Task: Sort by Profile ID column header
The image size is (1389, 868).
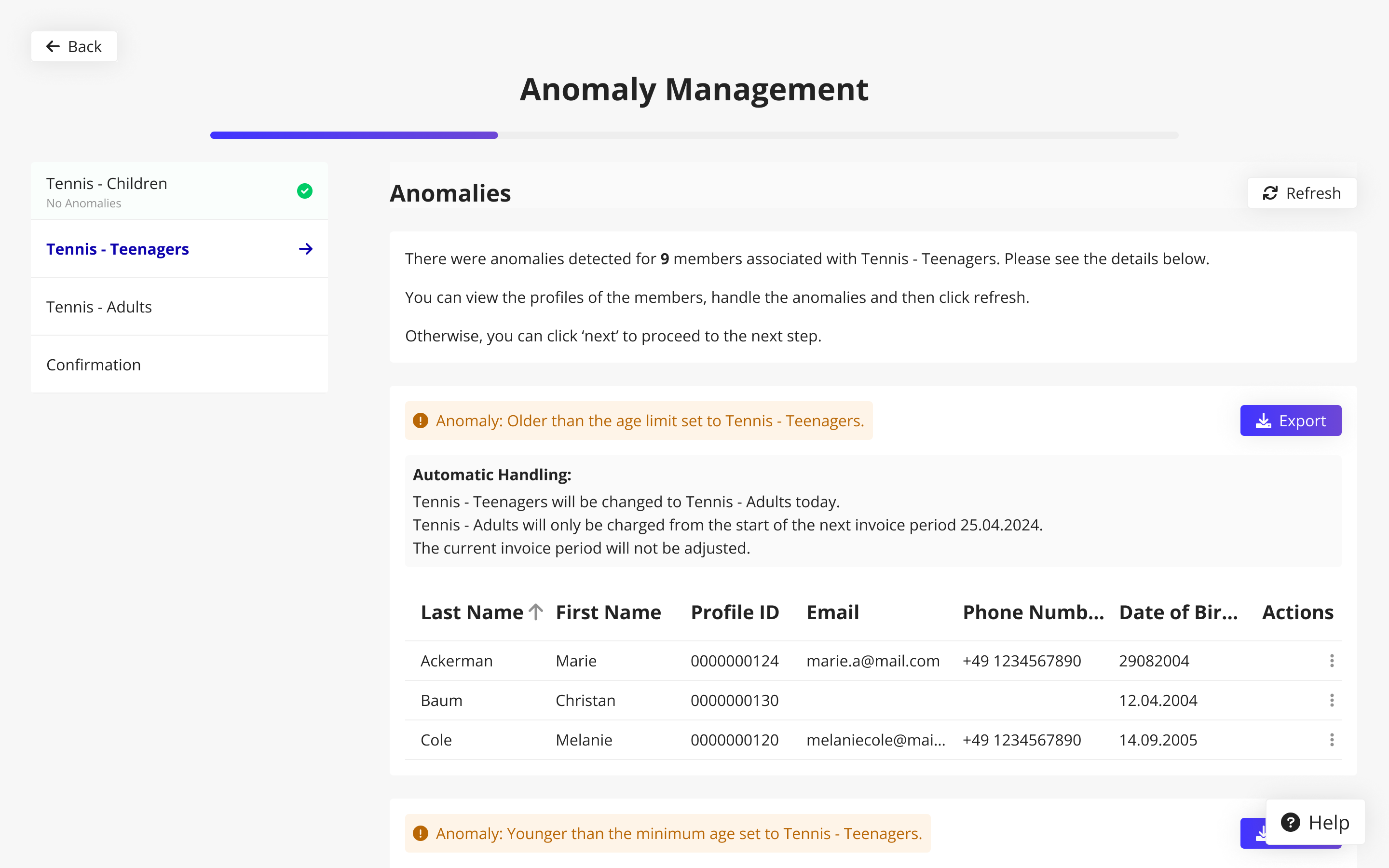Action: [x=735, y=612]
